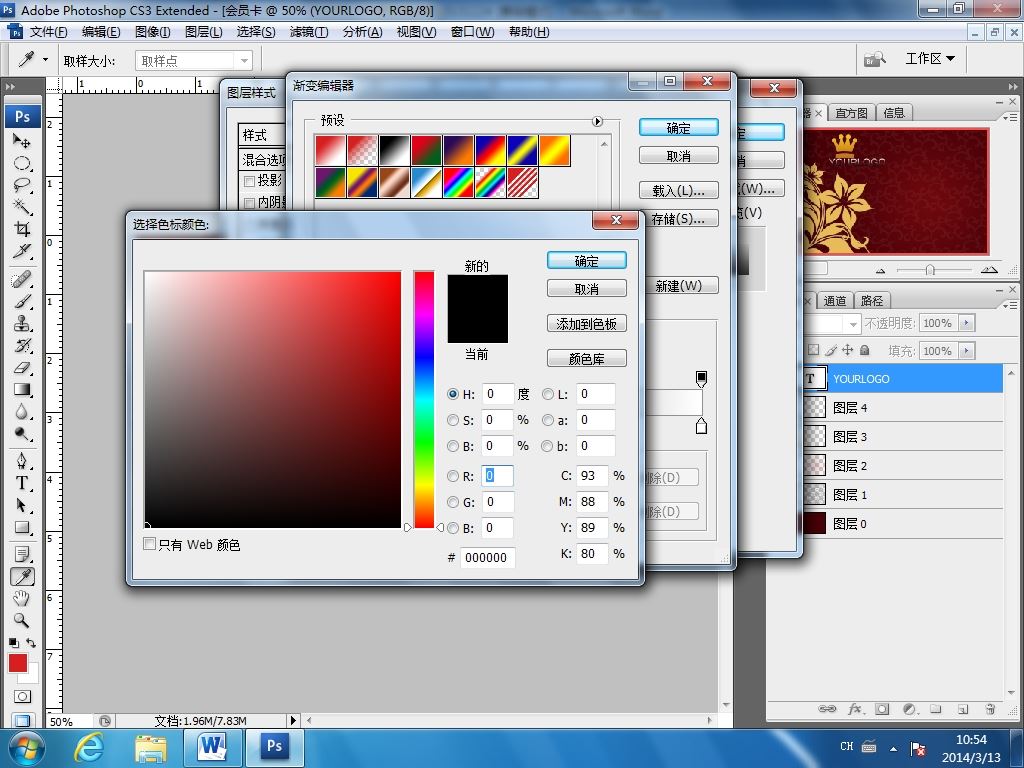Screen dimensions: 1024x768
Task: Confirm color with 确定 in color picker
Action: (586, 261)
